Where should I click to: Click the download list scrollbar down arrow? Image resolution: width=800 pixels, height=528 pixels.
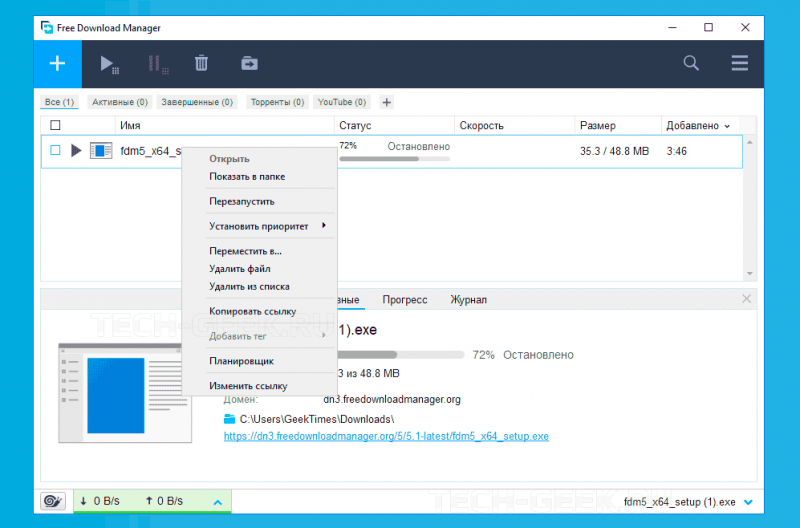[749, 274]
